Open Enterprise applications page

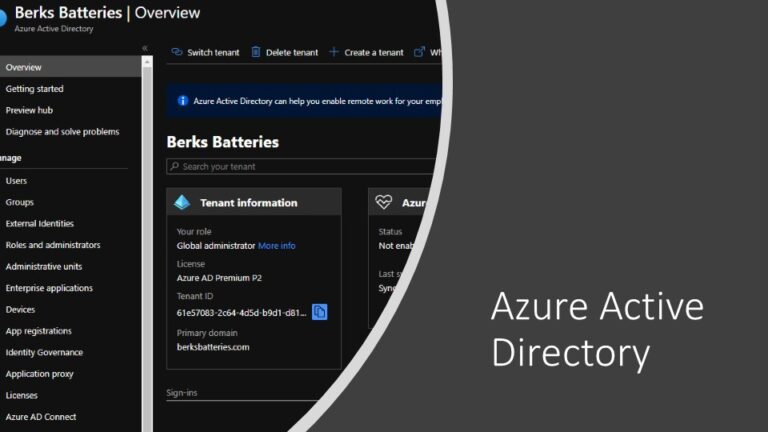[x=49, y=288]
